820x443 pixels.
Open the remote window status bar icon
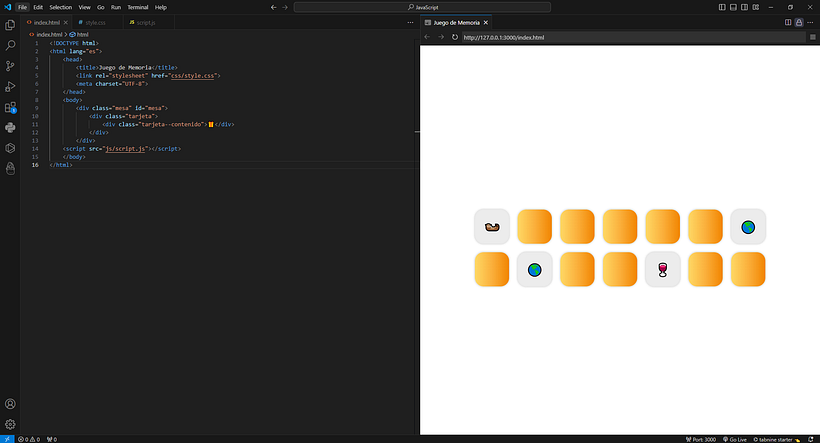(x=7, y=439)
